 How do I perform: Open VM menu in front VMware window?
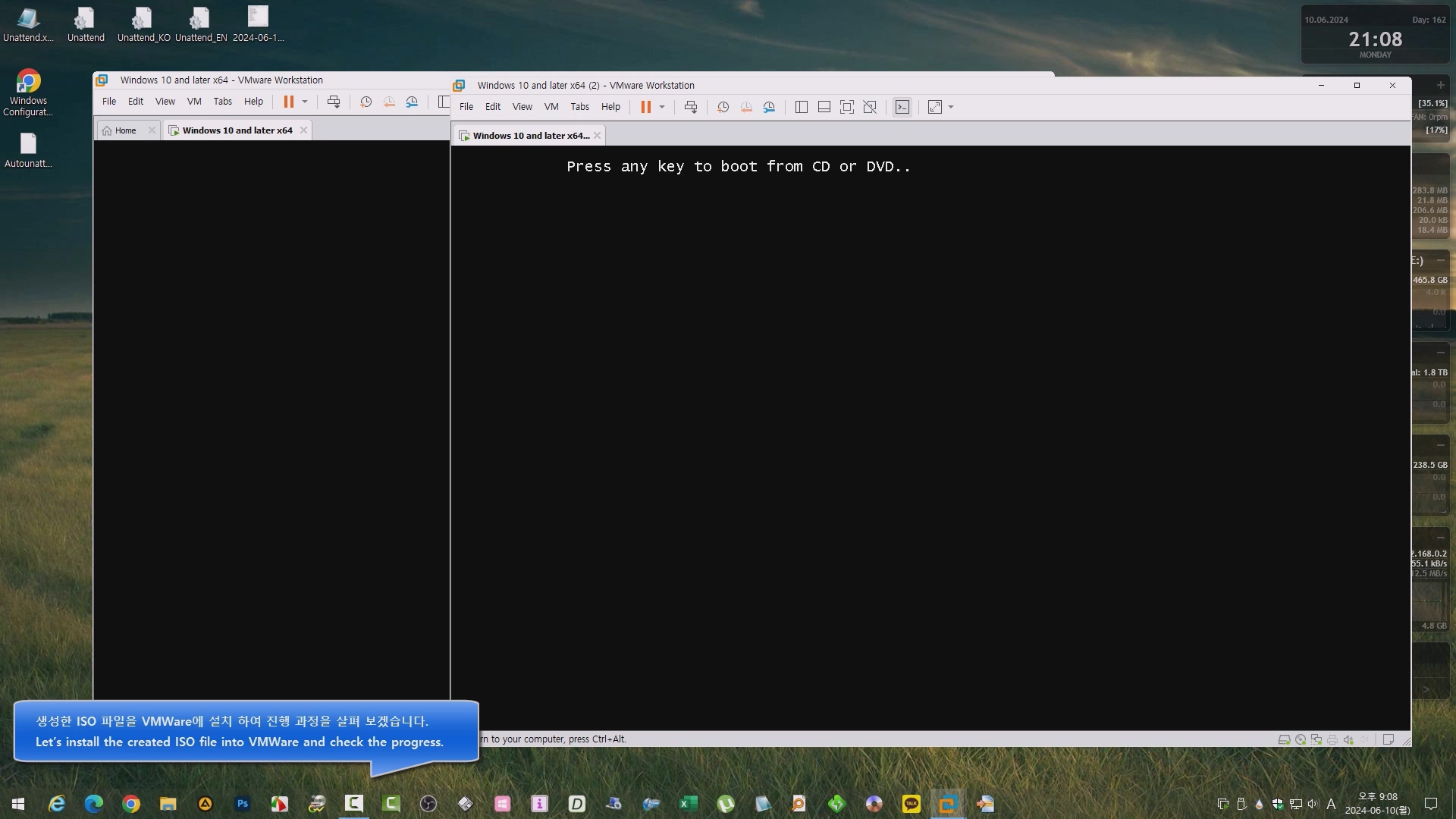point(551,107)
